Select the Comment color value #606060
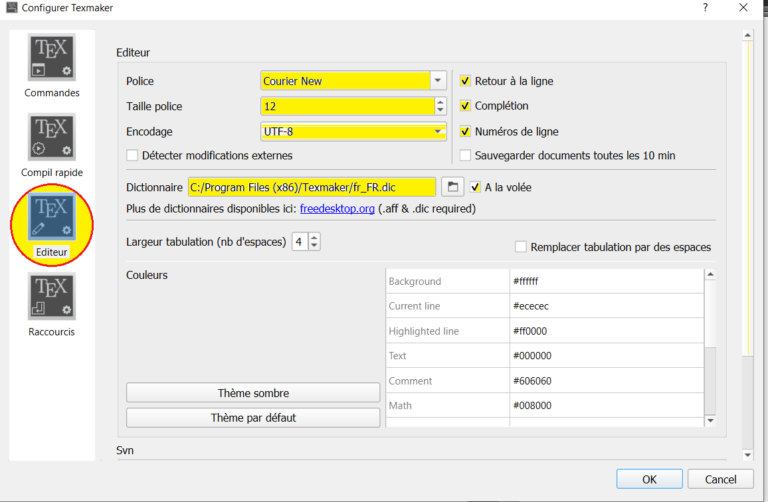Image resolution: width=768 pixels, height=502 pixels. (606, 381)
